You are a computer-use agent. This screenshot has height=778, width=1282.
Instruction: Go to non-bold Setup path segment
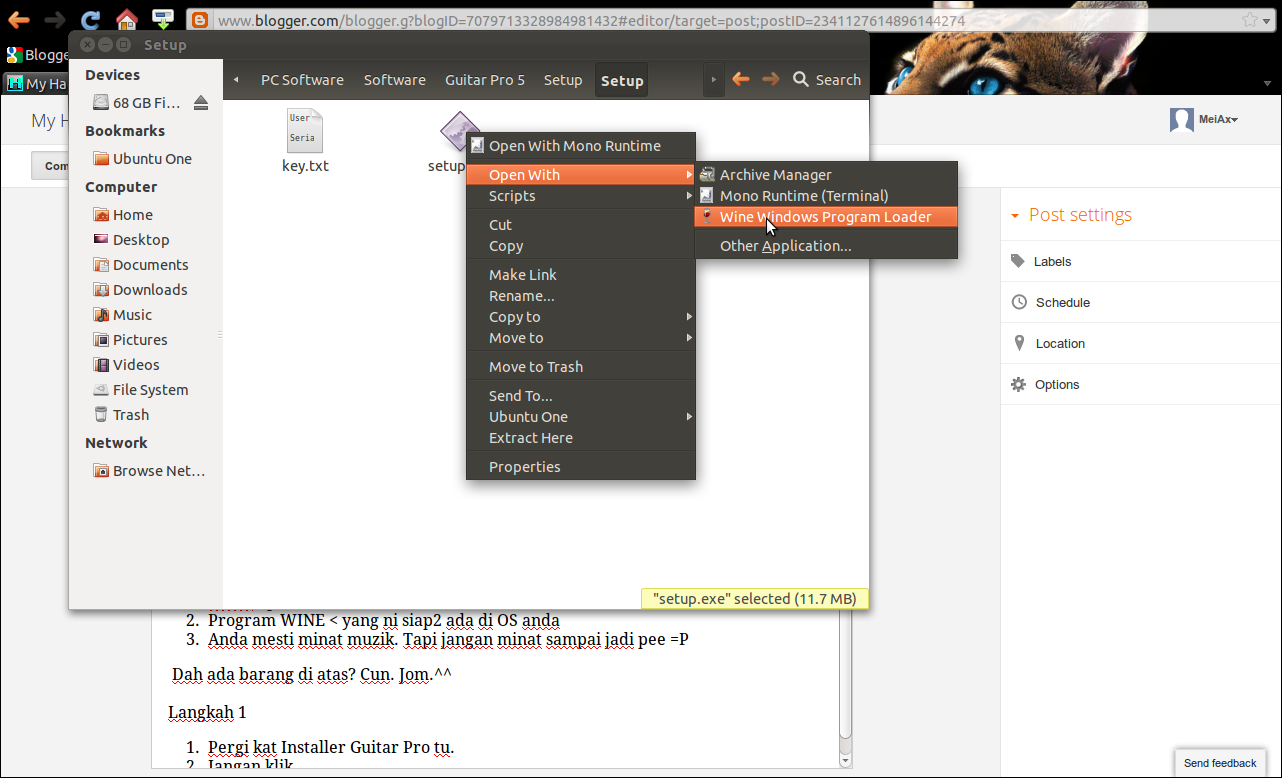point(563,80)
